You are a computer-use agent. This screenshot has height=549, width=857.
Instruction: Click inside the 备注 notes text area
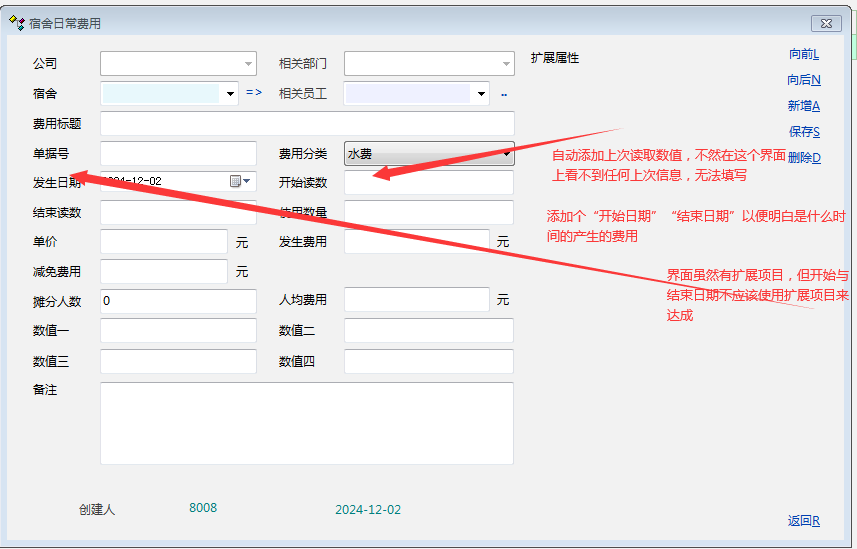(307, 423)
